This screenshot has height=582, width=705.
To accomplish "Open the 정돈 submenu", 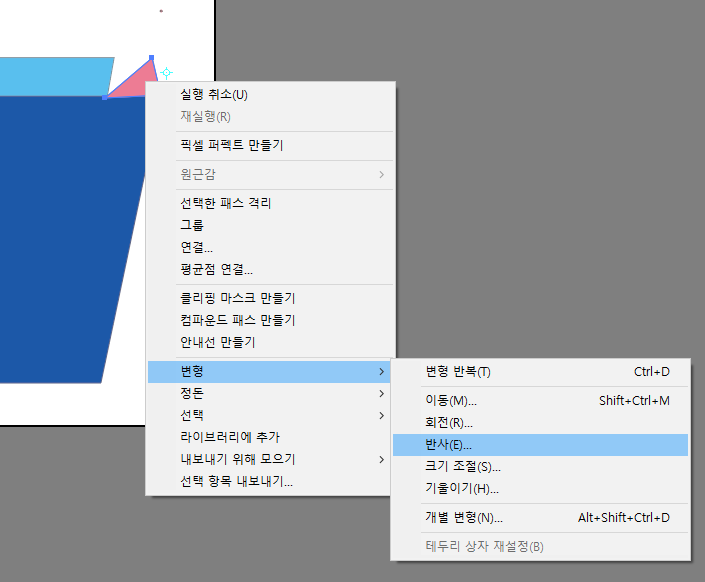I will click(x=270, y=394).
